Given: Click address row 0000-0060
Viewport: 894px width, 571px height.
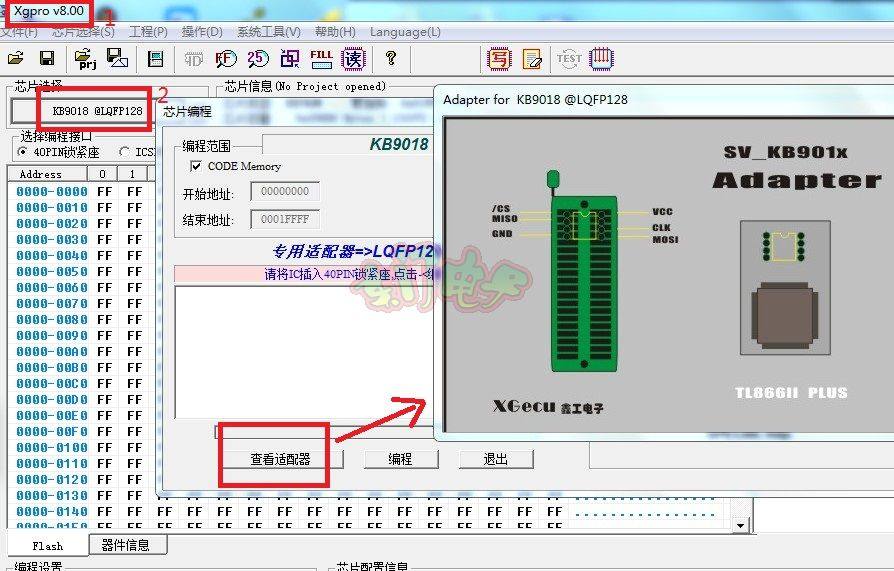Looking at the screenshot, I should [x=52, y=287].
